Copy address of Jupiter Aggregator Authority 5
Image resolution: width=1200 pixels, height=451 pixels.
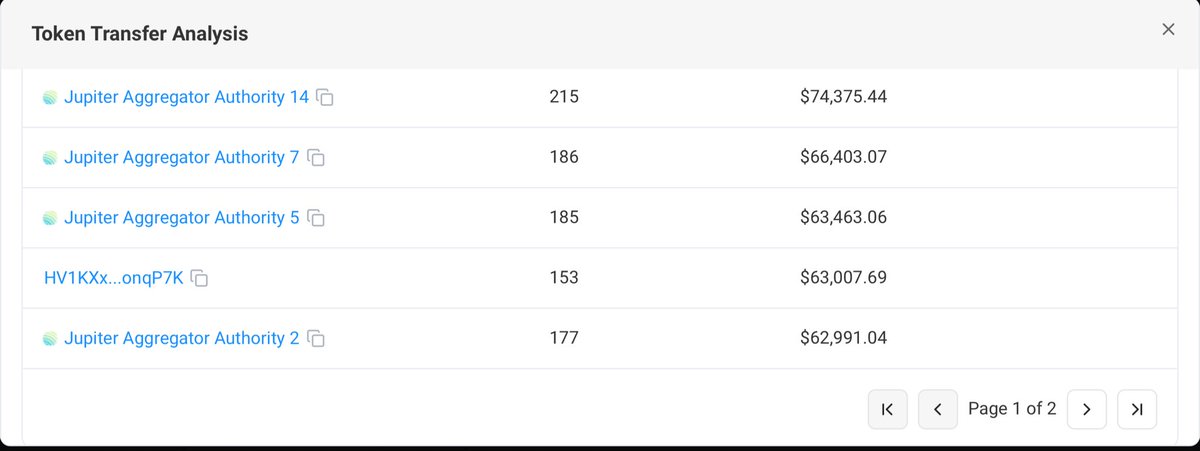pyautogui.click(x=316, y=218)
